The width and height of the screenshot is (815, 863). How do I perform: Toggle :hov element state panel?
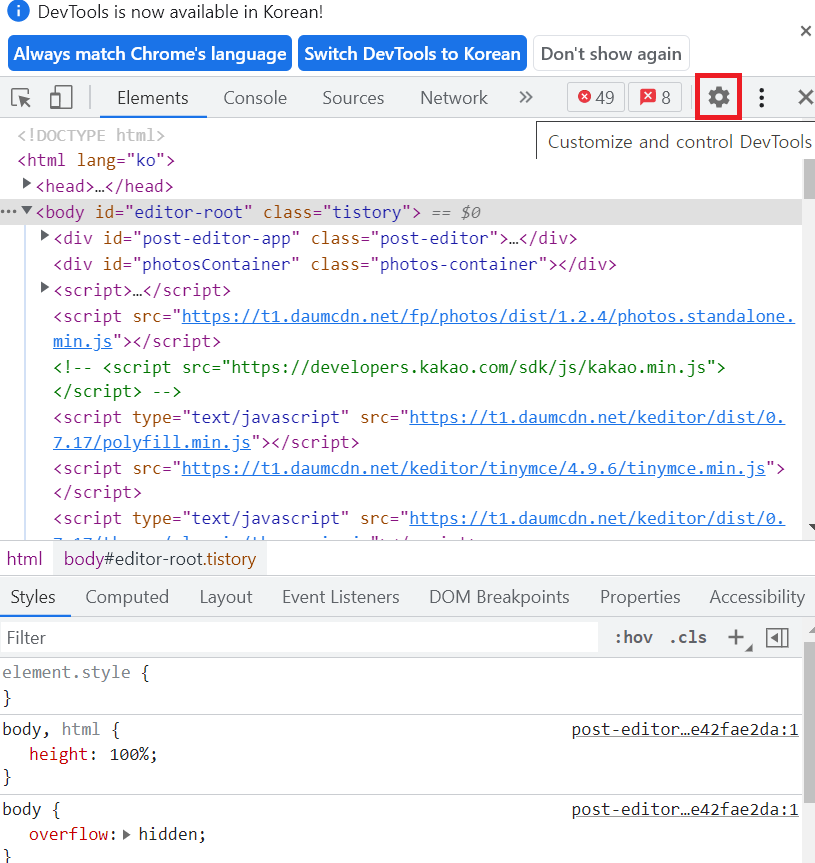coord(633,637)
